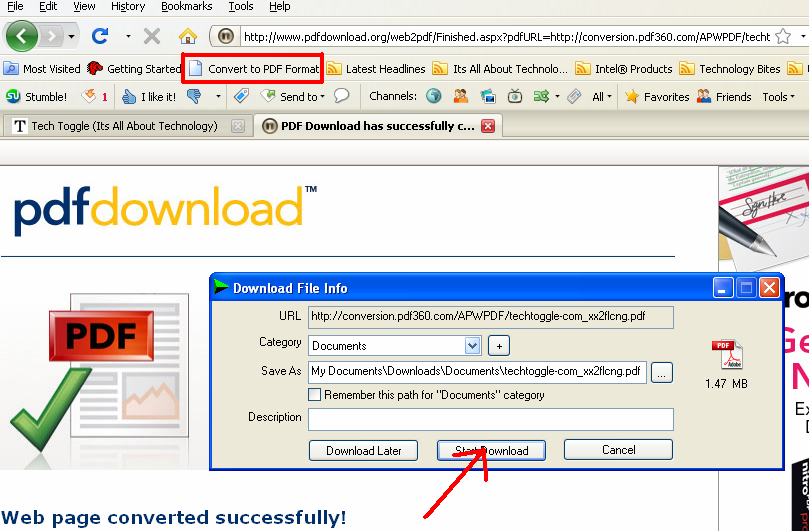The height and width of the screenshot is (531, 809).
Task: Select the video TV channel icon
Action: (x=514, y=96)
